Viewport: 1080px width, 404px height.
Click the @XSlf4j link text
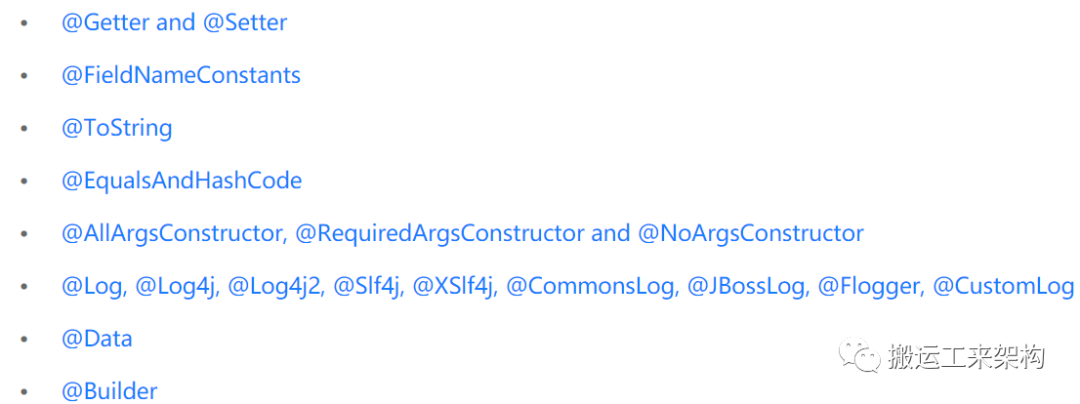(453, 287)
